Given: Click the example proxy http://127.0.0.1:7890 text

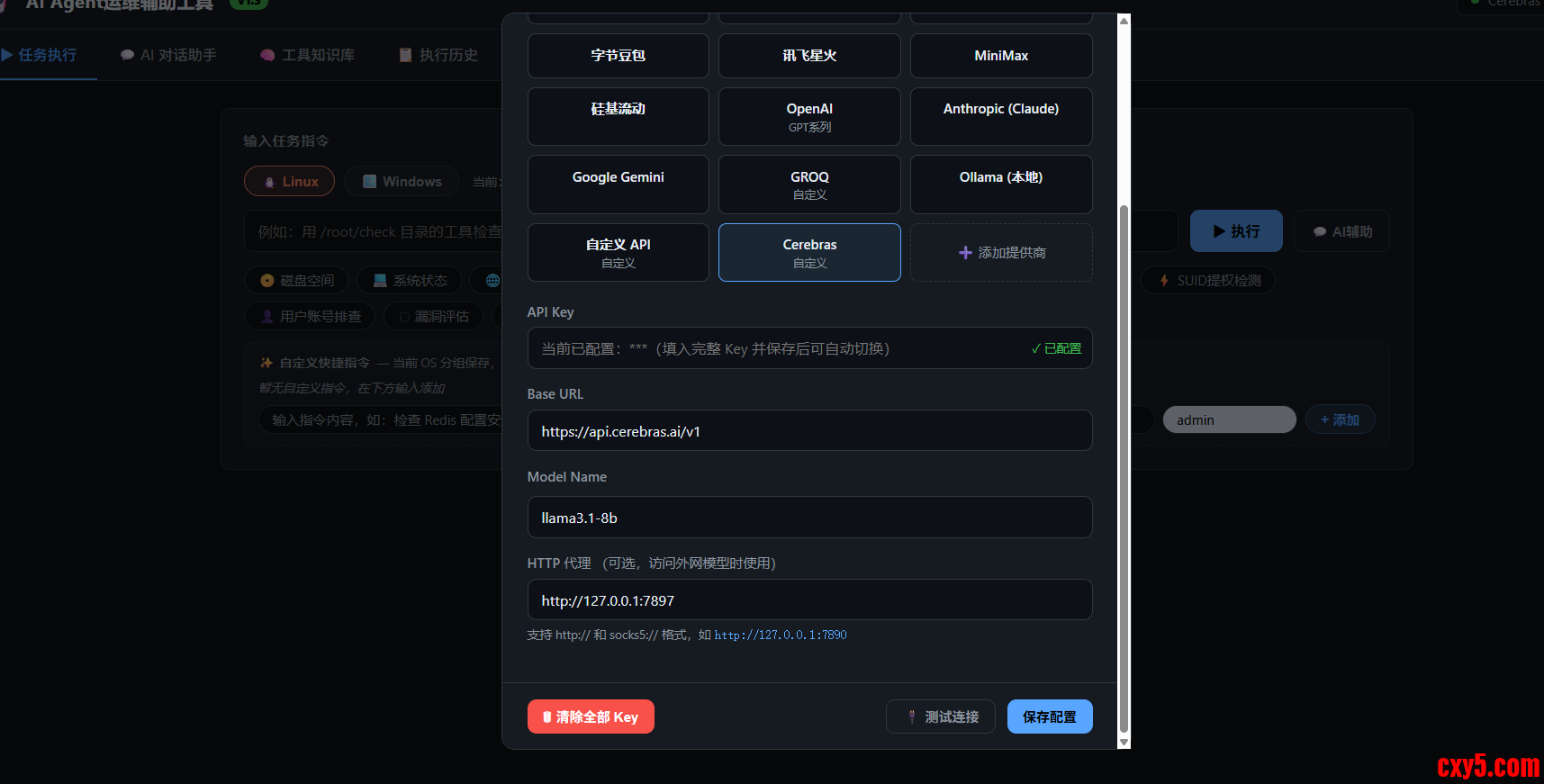Looking at the screenshot, I should pyautogui.click(x=781, y=635).
